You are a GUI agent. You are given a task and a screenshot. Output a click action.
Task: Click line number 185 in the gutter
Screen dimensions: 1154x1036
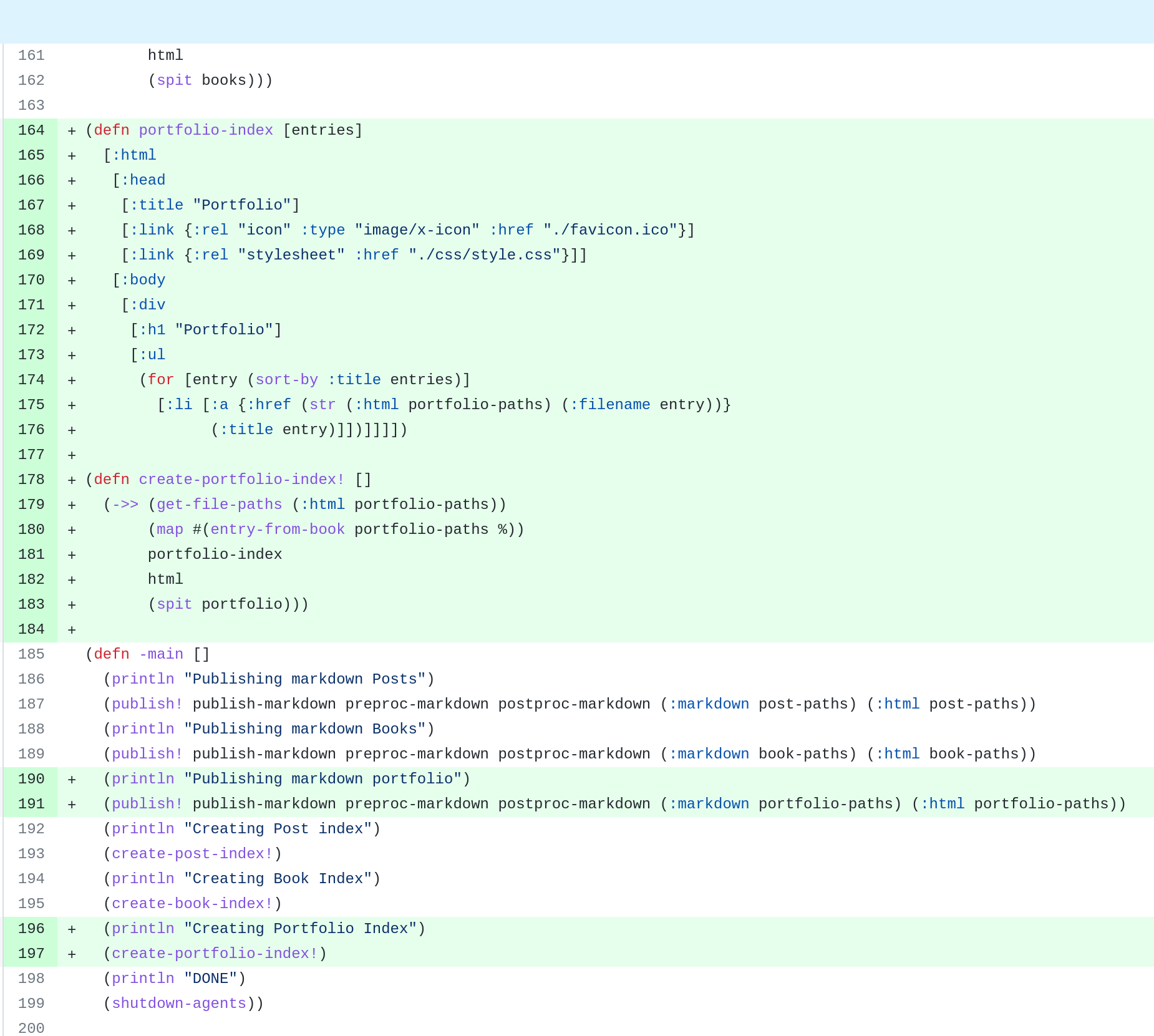[31, 654]
